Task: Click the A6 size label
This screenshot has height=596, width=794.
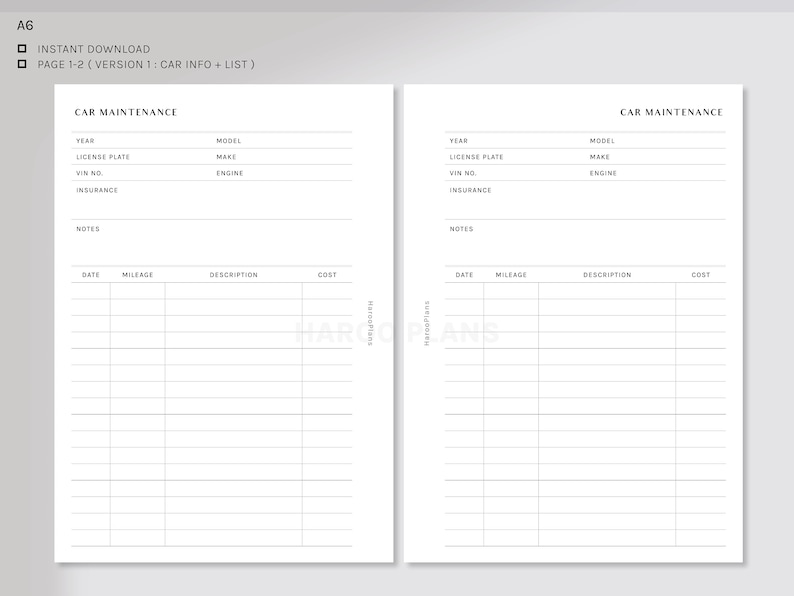Action: click(x=25, y=25)
